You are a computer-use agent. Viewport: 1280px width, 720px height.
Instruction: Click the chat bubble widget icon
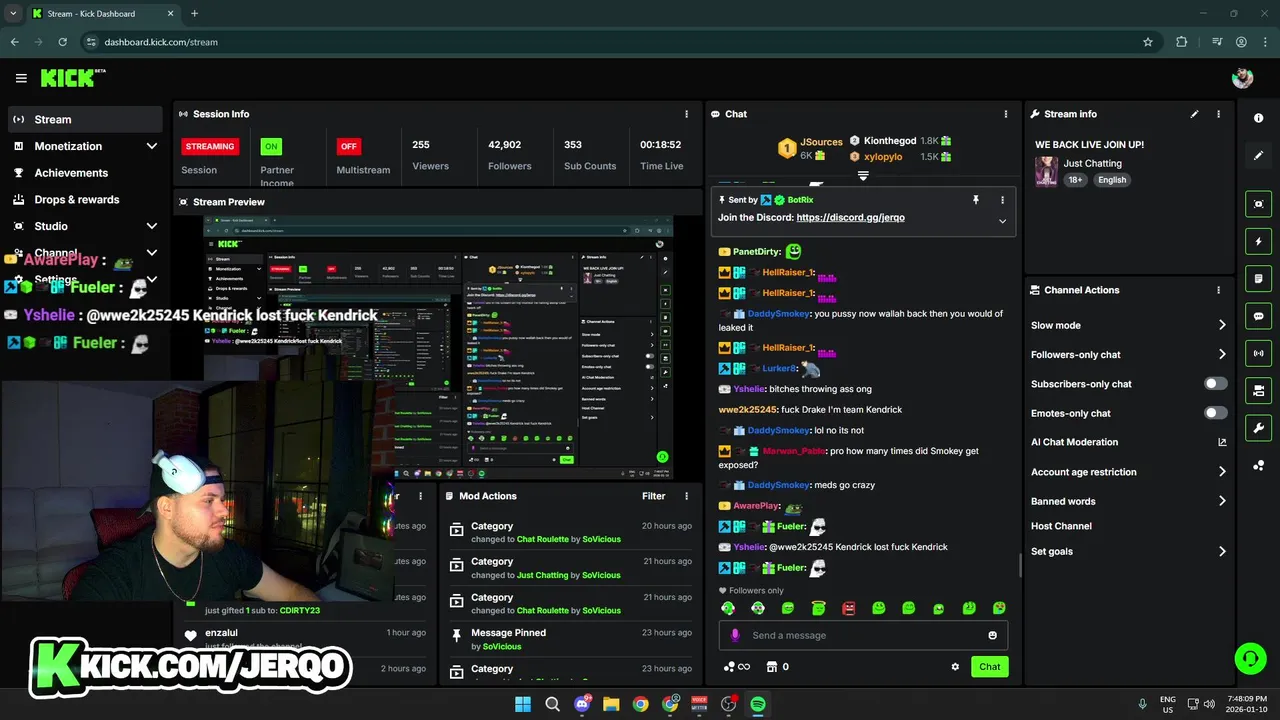(x=1258, y=316)
